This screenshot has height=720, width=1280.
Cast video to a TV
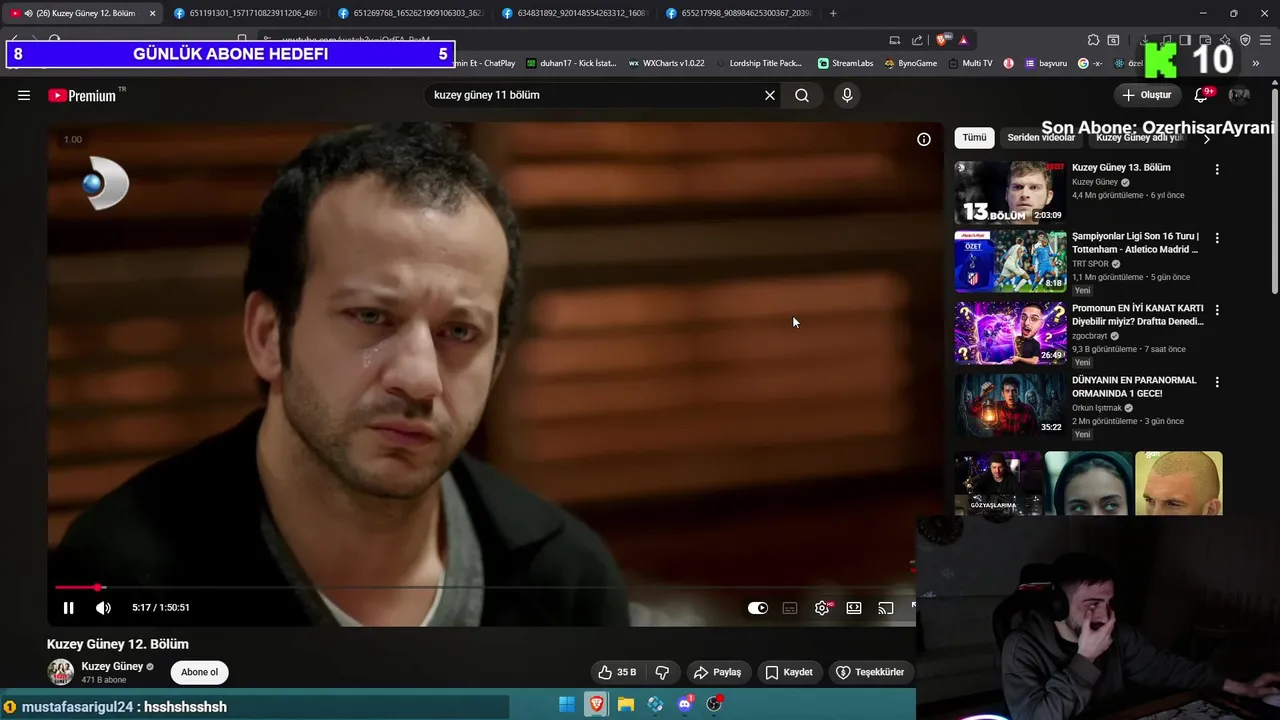(x=886, y=608)
